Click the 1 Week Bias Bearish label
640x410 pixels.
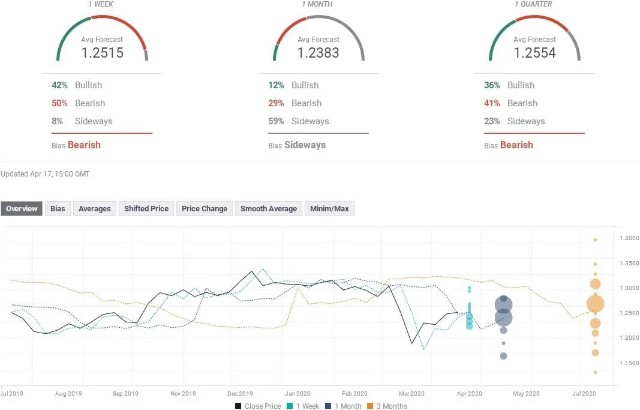(83, 145)
